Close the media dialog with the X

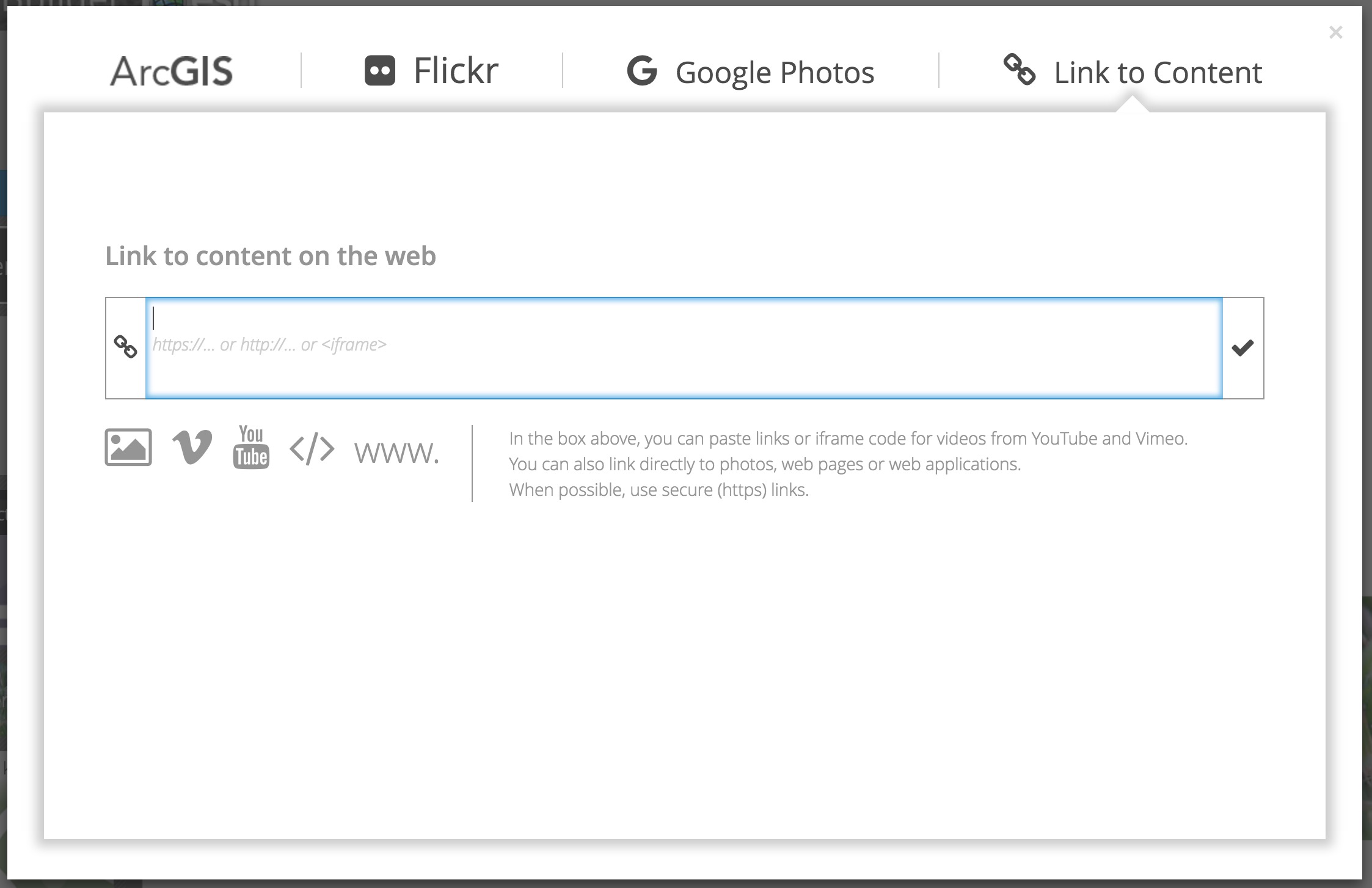[x=1335, y=32]
